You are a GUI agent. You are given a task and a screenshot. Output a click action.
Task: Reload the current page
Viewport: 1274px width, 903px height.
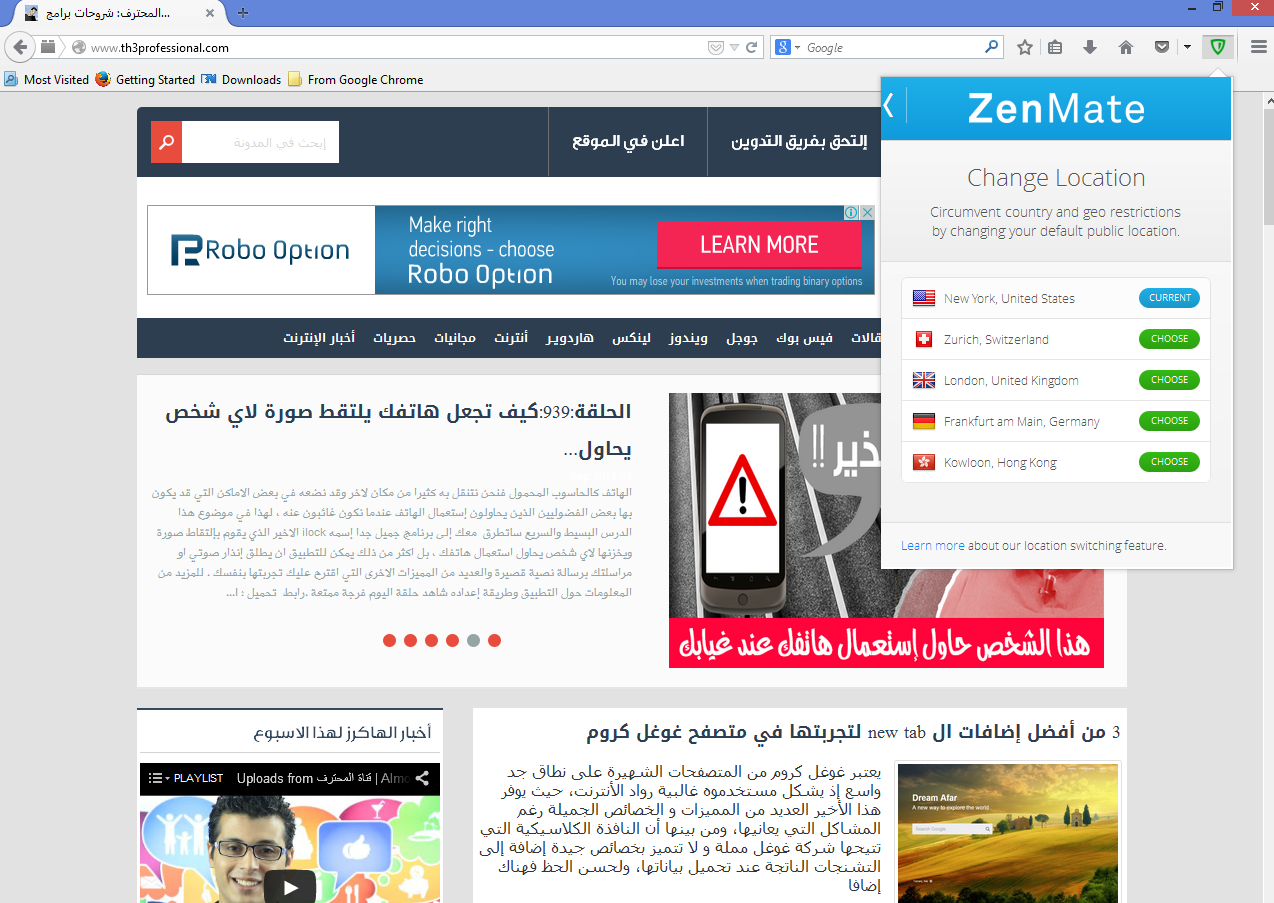pyautogui.click(x=752, y=47)
